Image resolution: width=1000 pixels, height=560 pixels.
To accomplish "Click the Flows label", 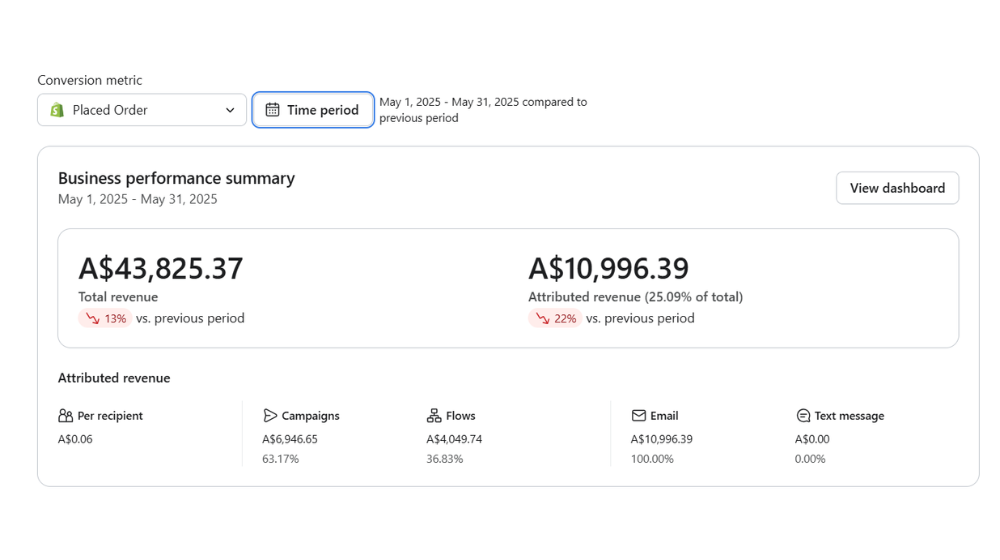I will pyautogui.click(x=460, y=416).
